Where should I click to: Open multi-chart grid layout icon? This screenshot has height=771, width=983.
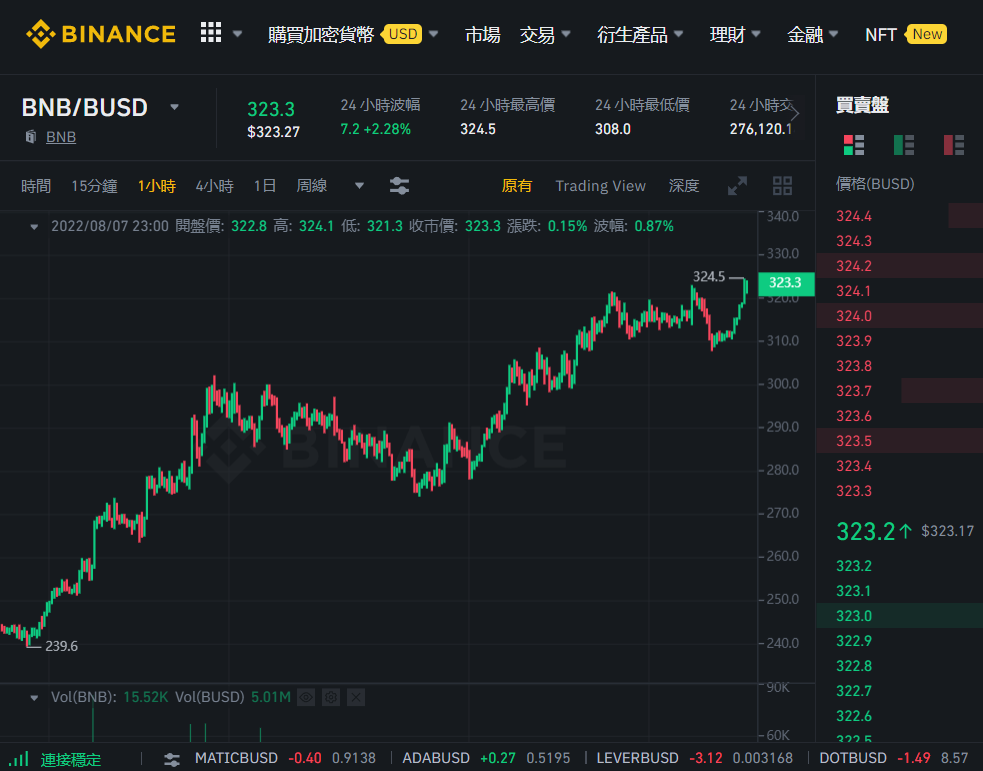point(782,186)
